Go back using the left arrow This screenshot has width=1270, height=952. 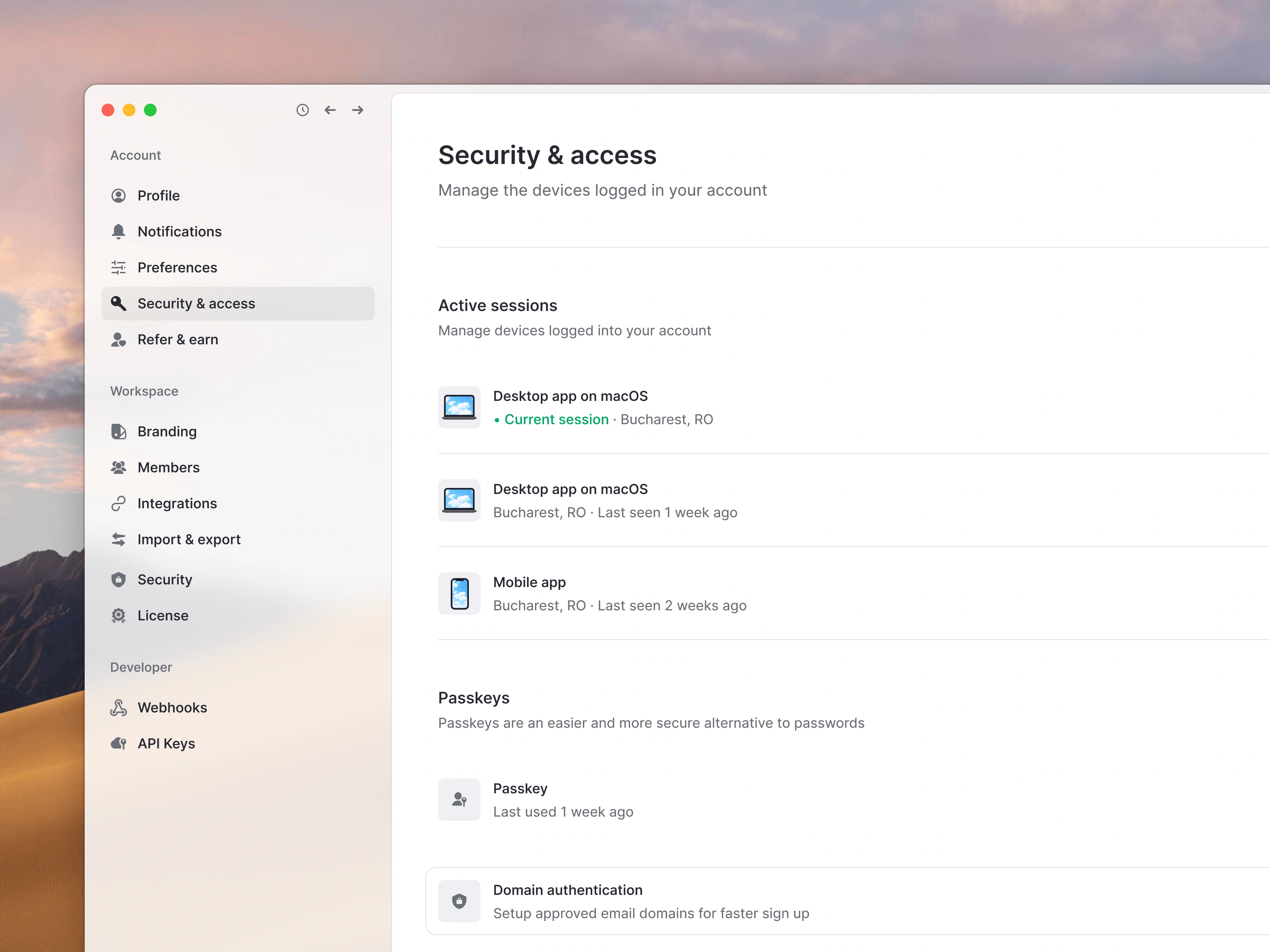click(x=330, y=110)
